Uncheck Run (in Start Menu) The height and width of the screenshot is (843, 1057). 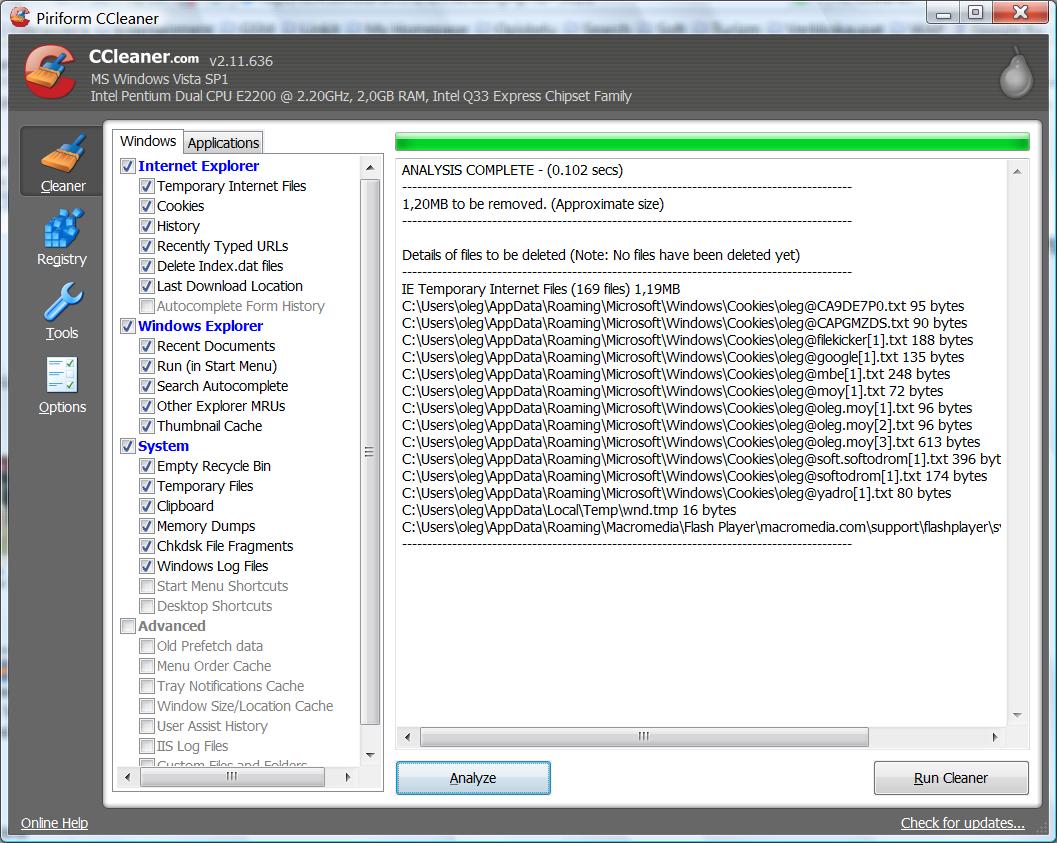pos(146,366)
